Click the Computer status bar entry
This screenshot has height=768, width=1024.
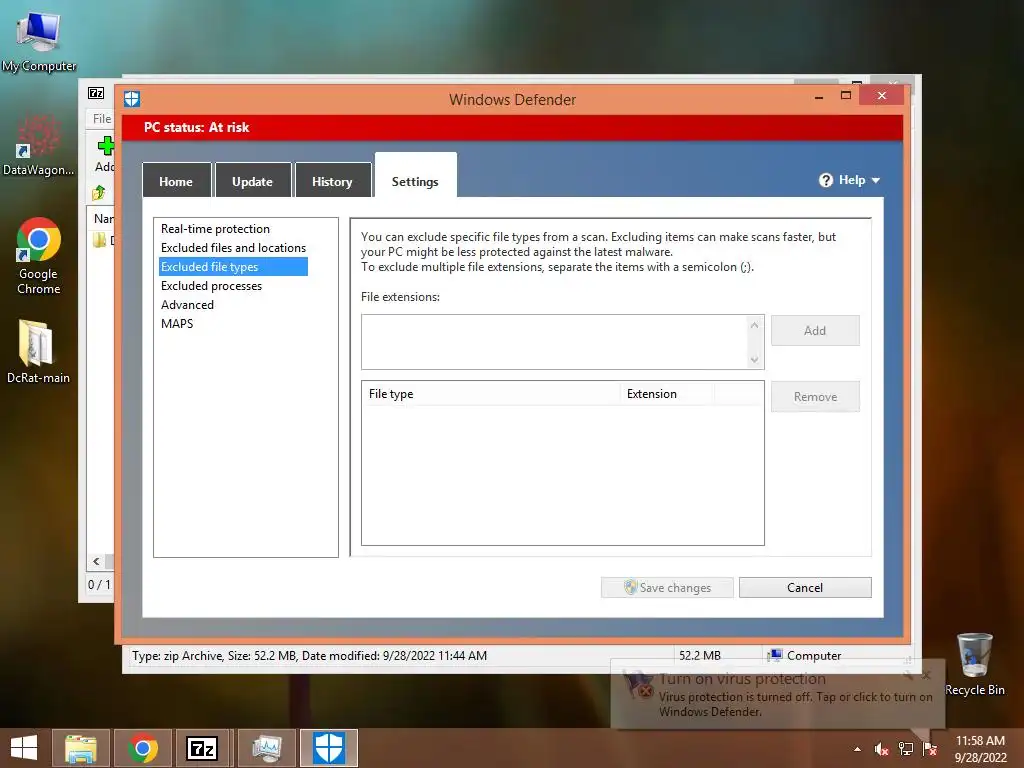point(805,655)
